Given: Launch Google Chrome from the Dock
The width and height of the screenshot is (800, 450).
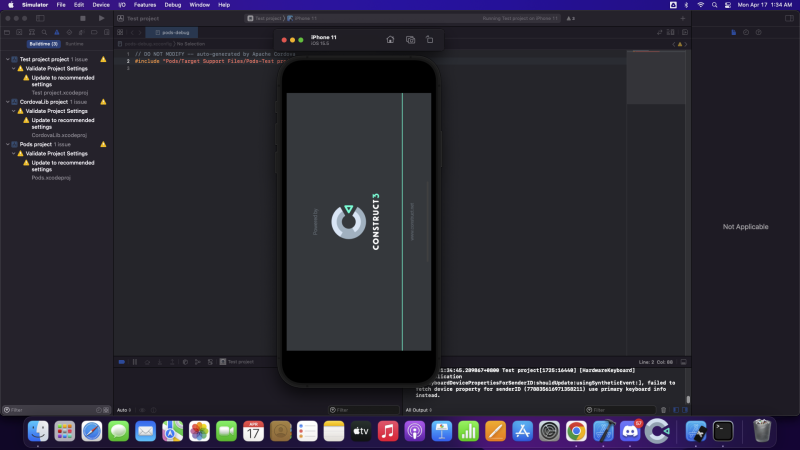Looking at the screenshot, I should (576, 432).
